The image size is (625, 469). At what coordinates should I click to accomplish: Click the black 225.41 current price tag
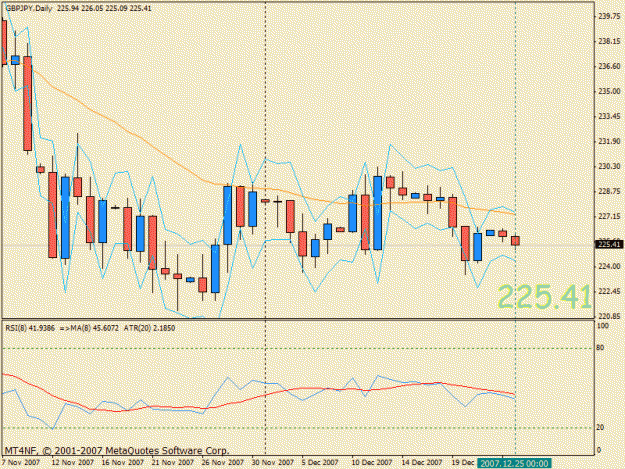click(x=609, y=244)
